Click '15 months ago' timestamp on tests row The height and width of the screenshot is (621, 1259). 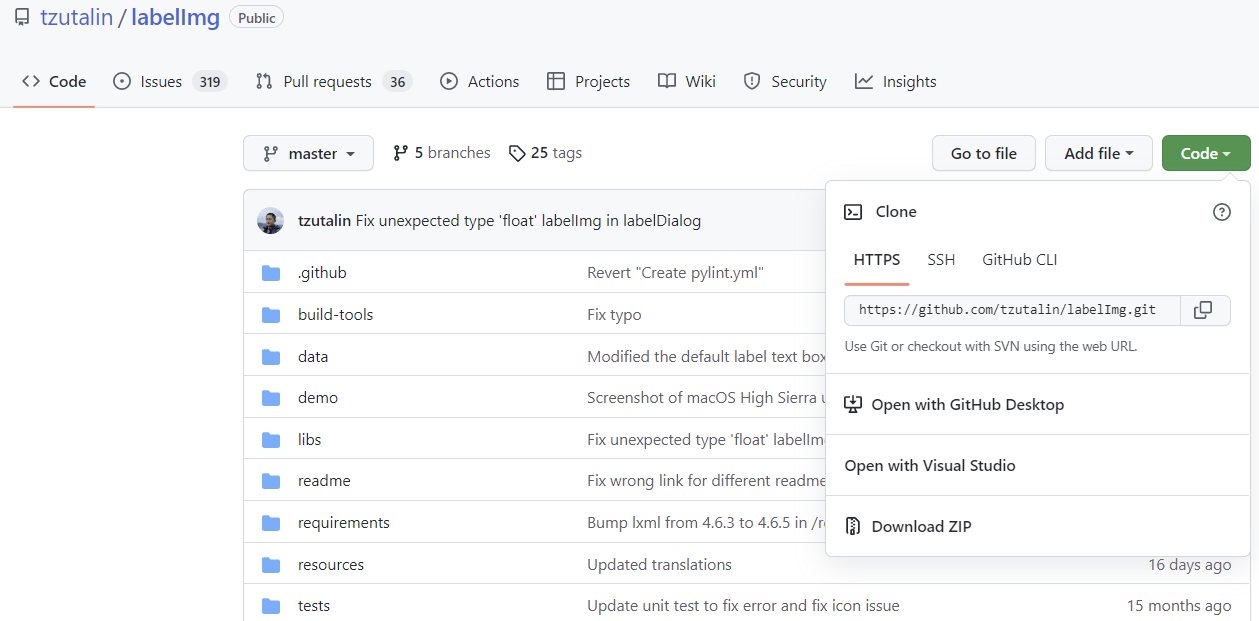pyautogui.click(x=1179, y=606)
